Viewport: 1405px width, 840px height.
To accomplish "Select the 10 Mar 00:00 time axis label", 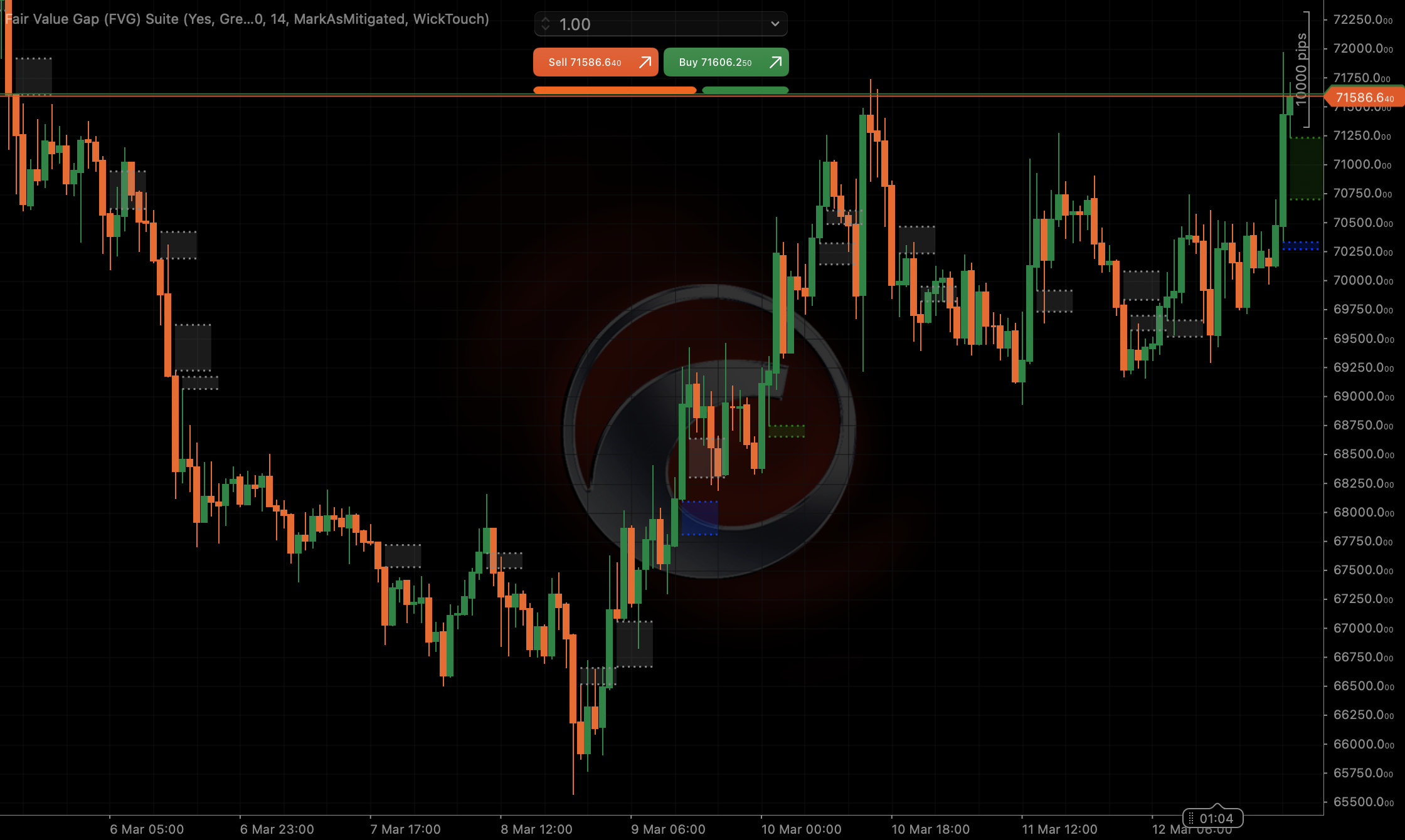I will [801, 829].
